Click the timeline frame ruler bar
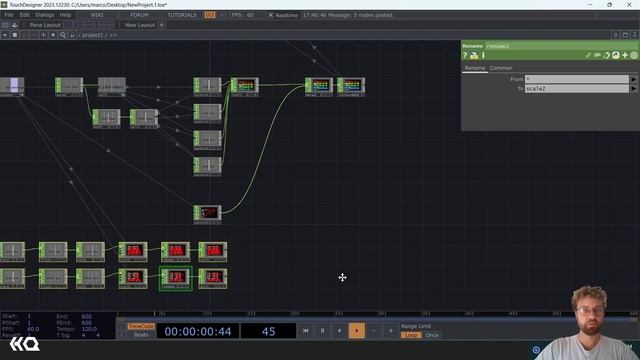640x360 pixels. (378, 313)
